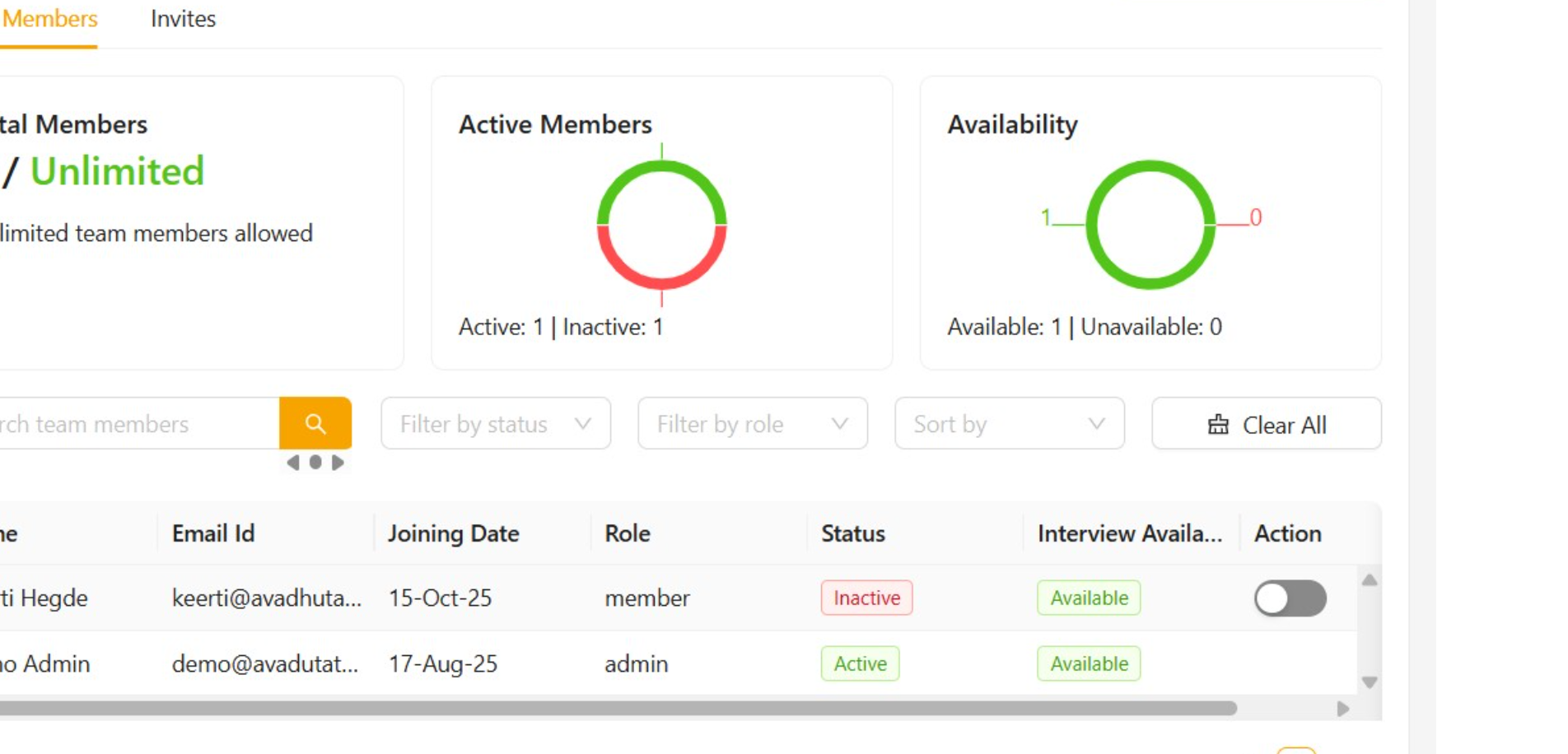Click the center dot below the search button

[315, 463]
